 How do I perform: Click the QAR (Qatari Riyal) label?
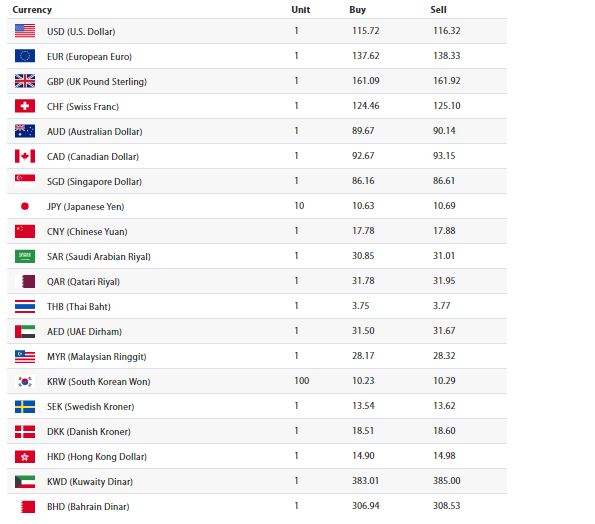83,282
